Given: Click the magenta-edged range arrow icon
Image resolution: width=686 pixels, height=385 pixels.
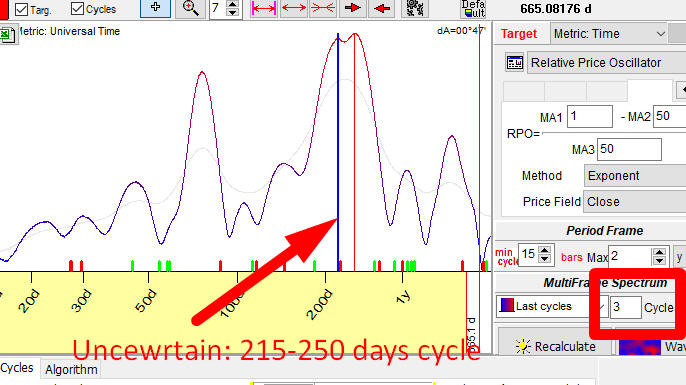Looking at the screenshot, I should pos(264,8).
